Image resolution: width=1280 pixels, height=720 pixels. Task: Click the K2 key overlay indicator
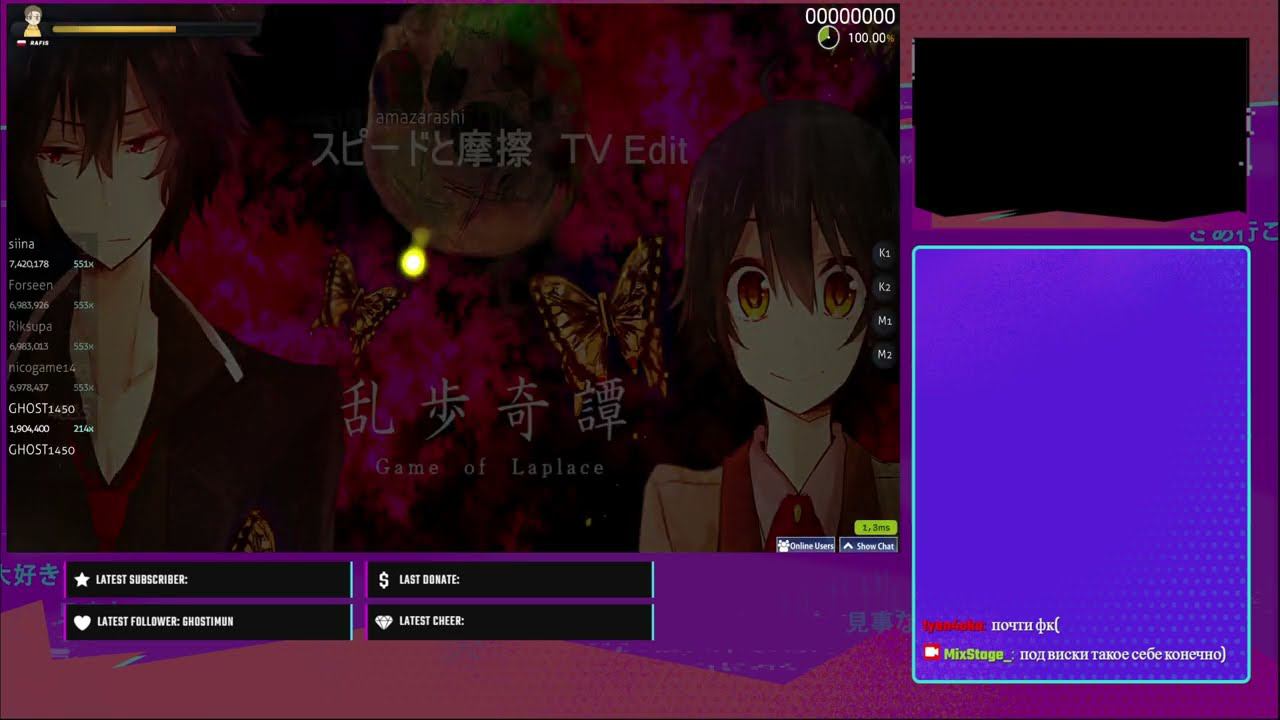(x=885, y=287)
